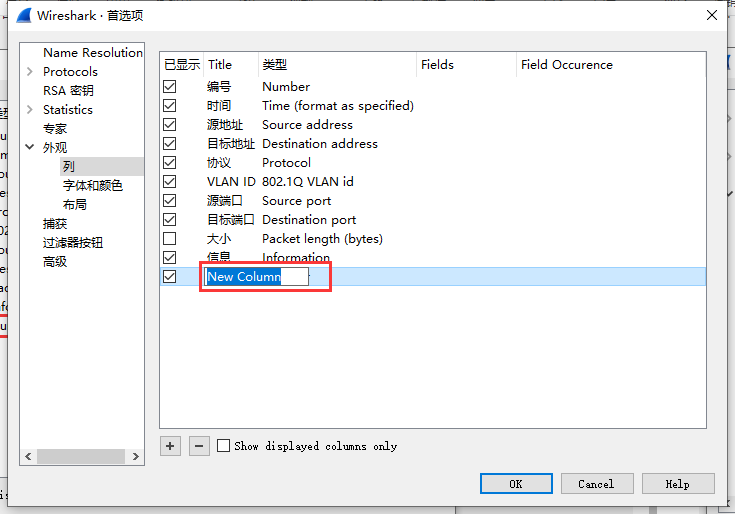Select RSA 密钥 in the tree
The width and height of the screenshot is (735, 514).
coord(68,90)
